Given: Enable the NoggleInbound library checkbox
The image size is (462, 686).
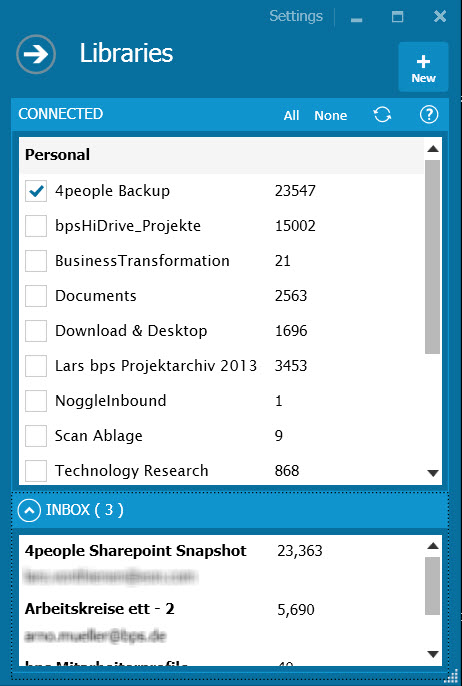Looking at the screenshot, I should tap(36, 401).
